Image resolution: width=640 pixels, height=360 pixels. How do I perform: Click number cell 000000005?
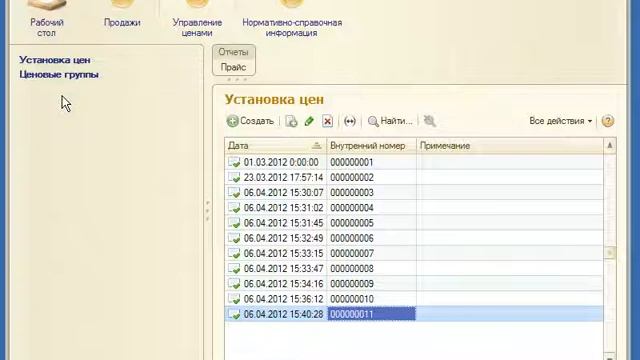coord(371,223)
